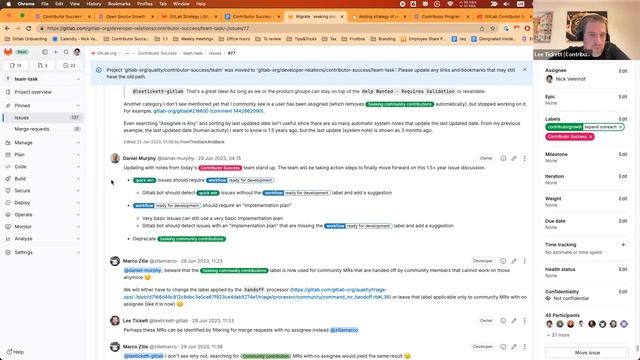The width and height of the screenshot is (640, 360).
Task: Click the Contributor Success breadcrumb
Action: click(x=157, y=53)
